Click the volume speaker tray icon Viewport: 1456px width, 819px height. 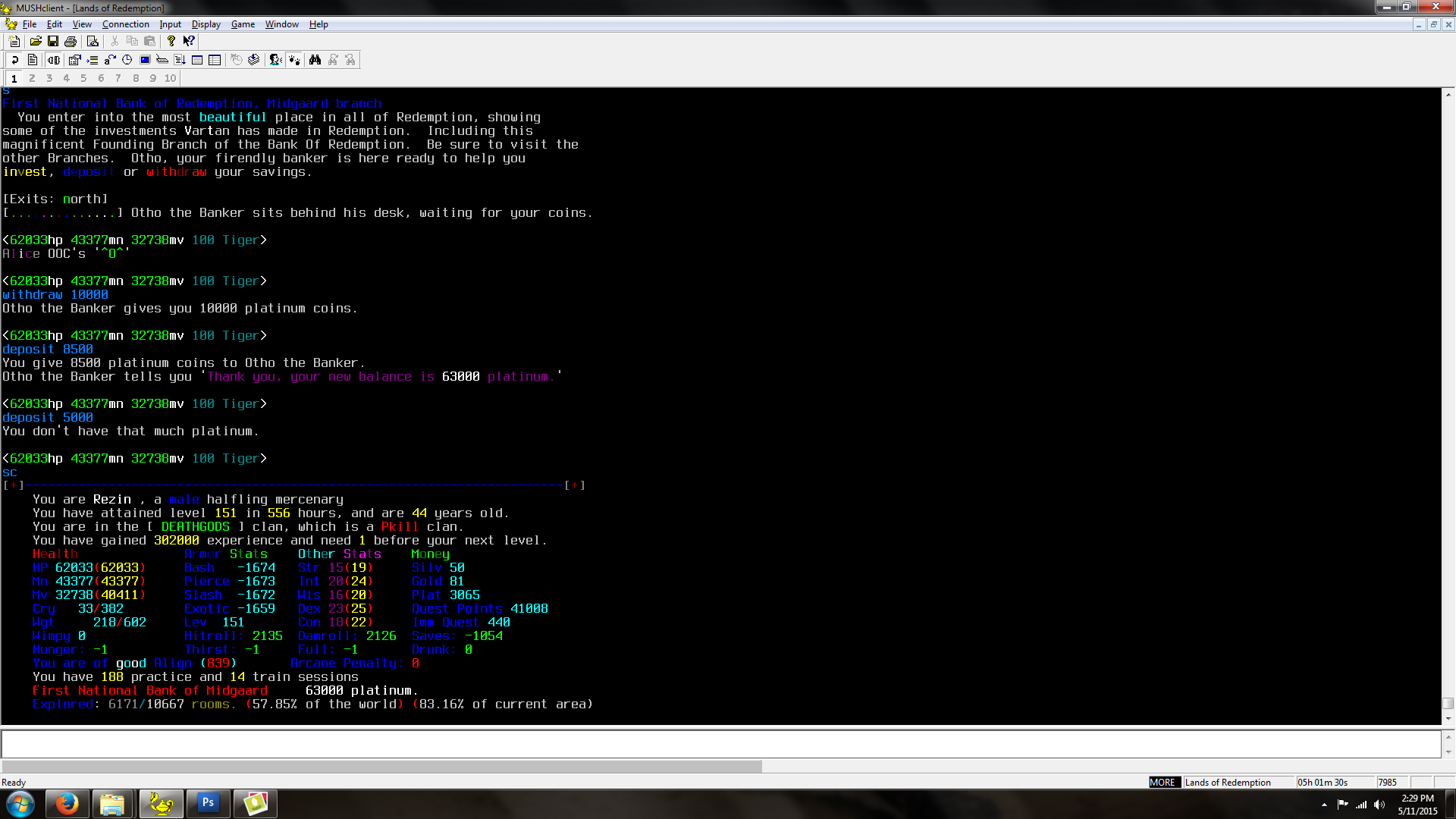click(x=1379, y=805)
